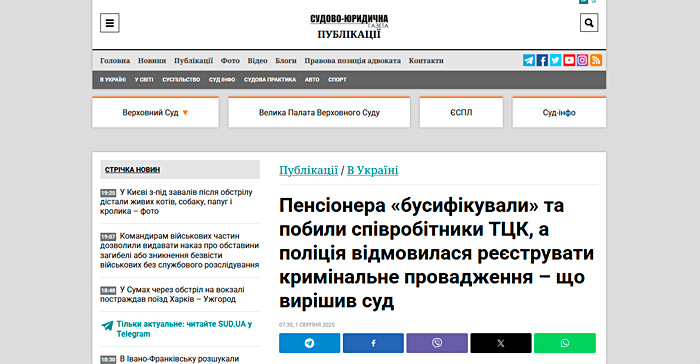This screenshot has height=364, width=700.
Task: Open Правова позиція адвоката menu item
Action: coord(353,61)
